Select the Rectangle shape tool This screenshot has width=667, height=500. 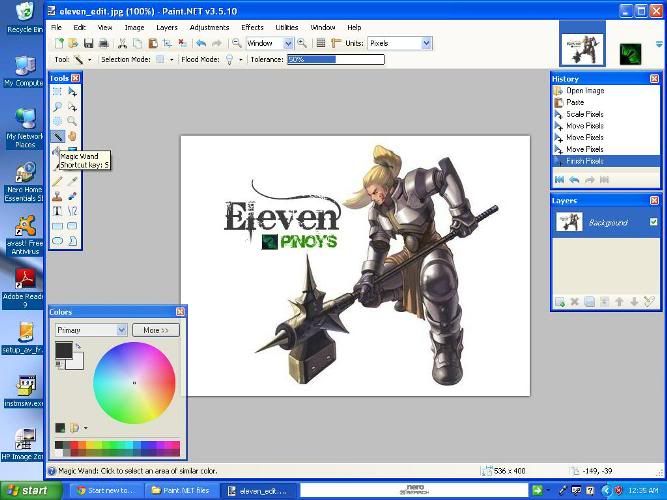(57, 226)
